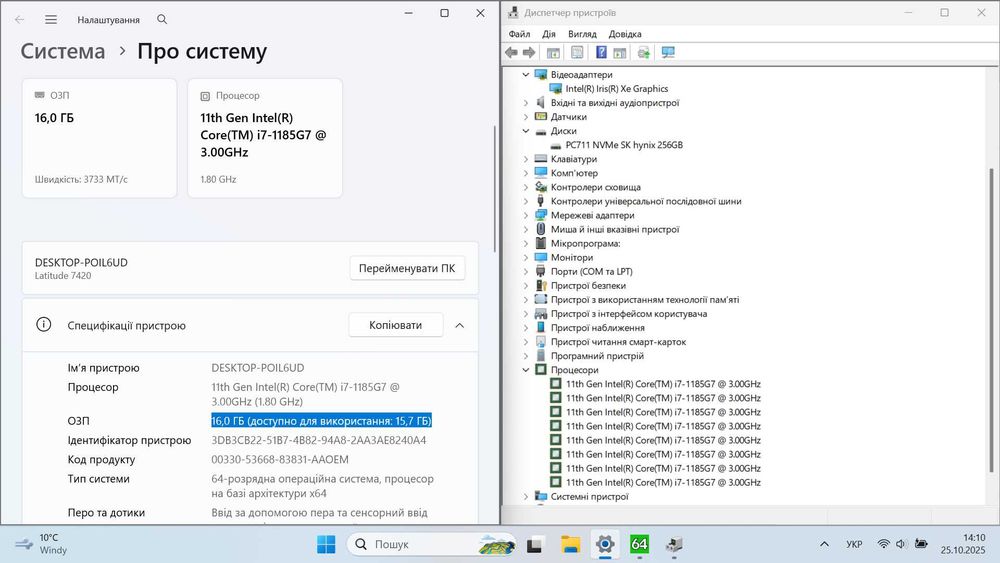Select Пристрої з інтерфейсом користувача row
Screen dimensions: 1000x563
click(x=629, y=314)
